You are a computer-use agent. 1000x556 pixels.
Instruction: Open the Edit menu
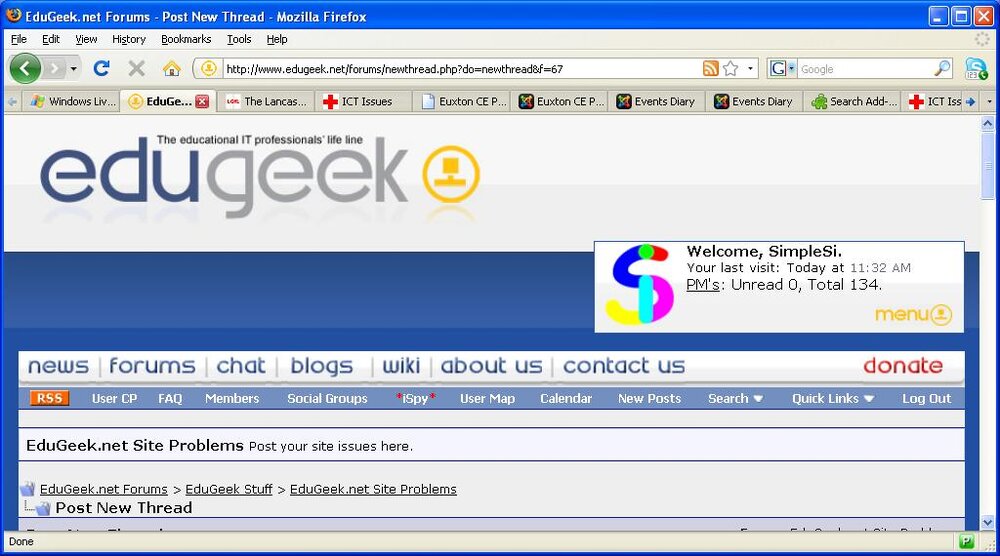(50, 39)
